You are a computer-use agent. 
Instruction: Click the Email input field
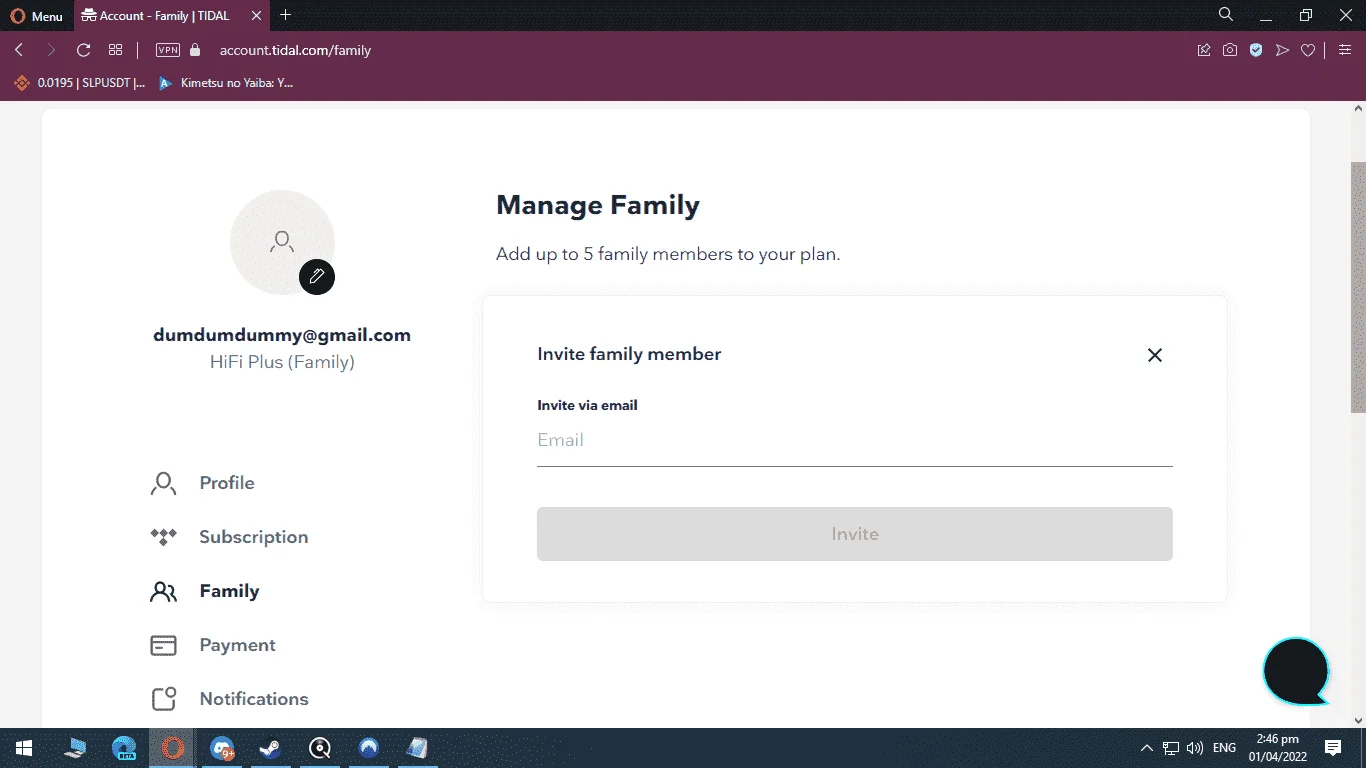[855, 441]
